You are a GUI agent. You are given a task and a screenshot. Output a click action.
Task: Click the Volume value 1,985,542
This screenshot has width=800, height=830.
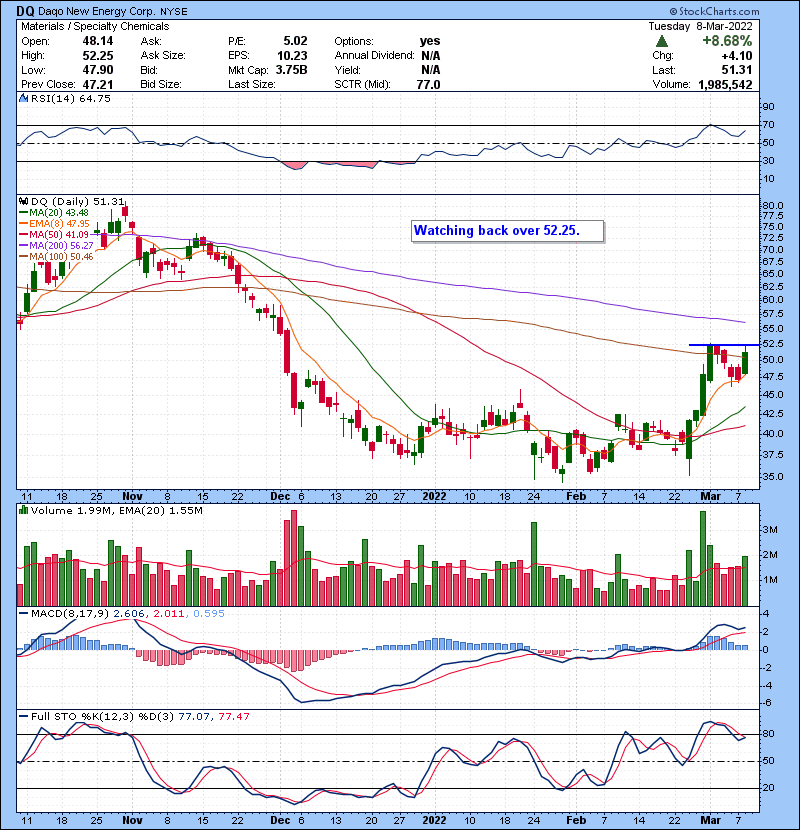tap(725, 84)
